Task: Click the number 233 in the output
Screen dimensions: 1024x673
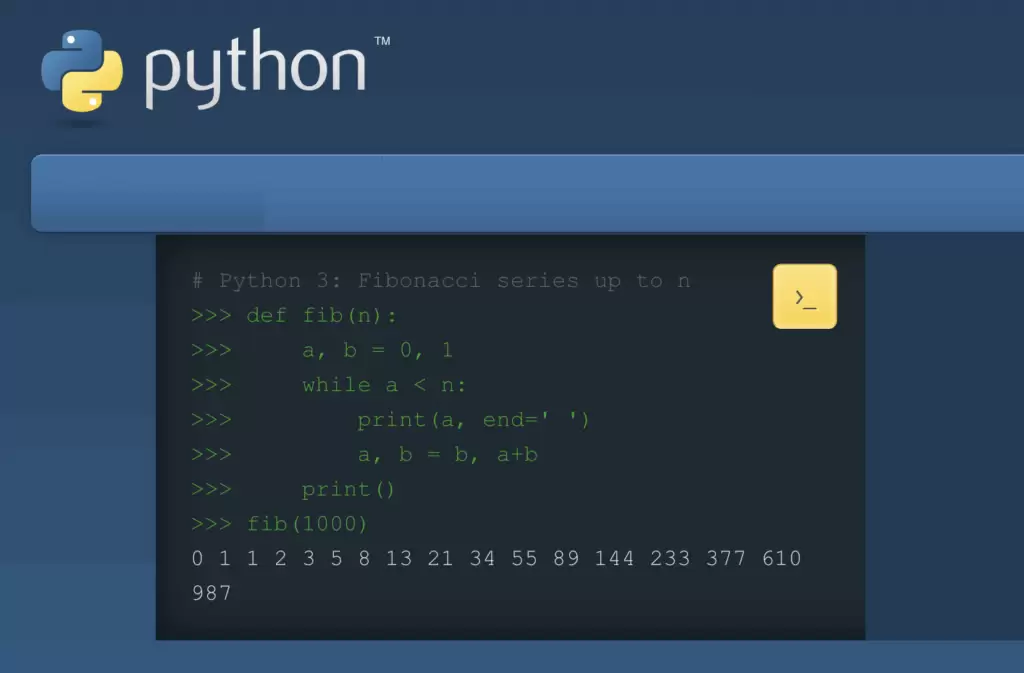Action: [670, 558]
